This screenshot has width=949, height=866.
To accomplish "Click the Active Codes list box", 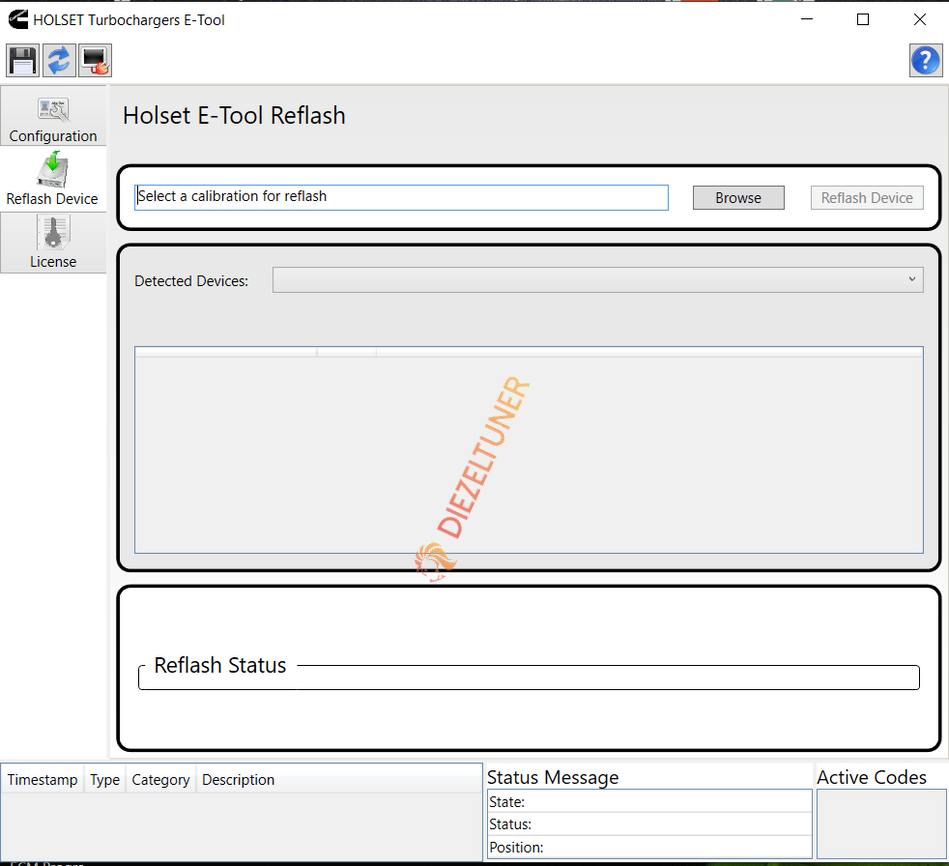I will [882, 824].
